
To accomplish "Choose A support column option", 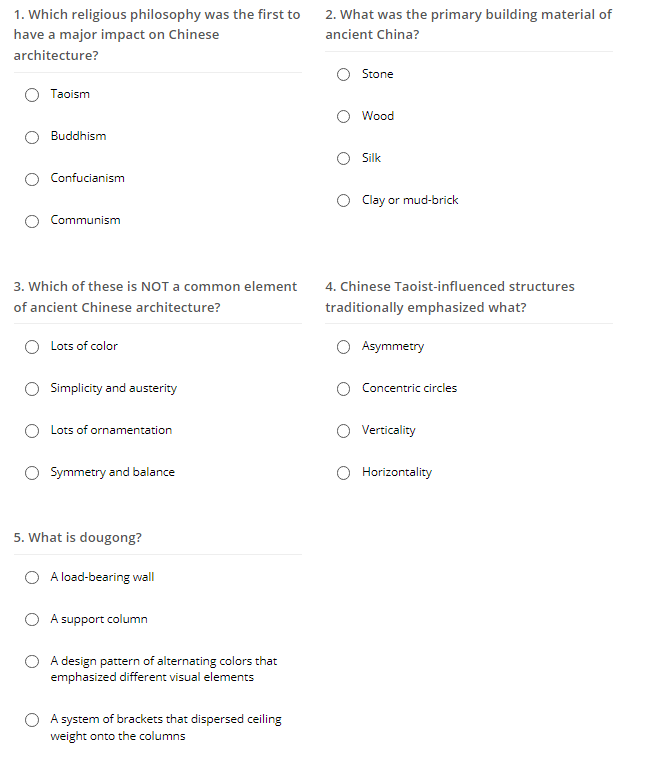I will pyautogui.click(x=32, y=619).
